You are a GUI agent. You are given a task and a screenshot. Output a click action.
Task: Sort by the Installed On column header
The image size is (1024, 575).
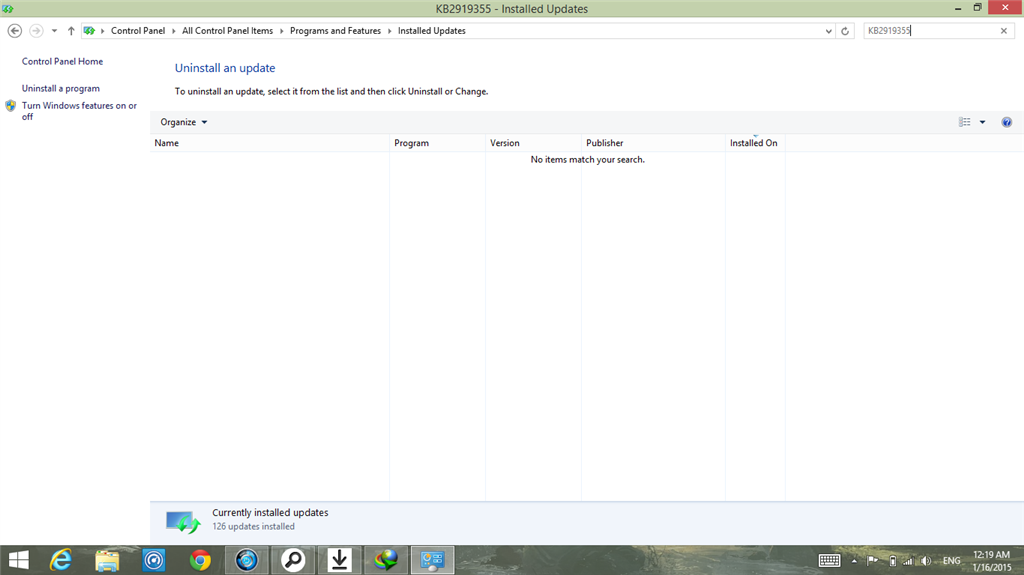755,143
